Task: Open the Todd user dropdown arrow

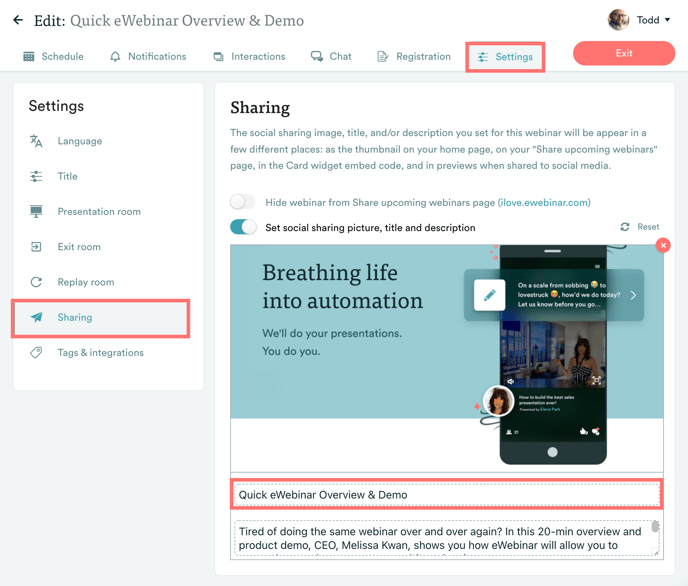Action: pos(667,20)
